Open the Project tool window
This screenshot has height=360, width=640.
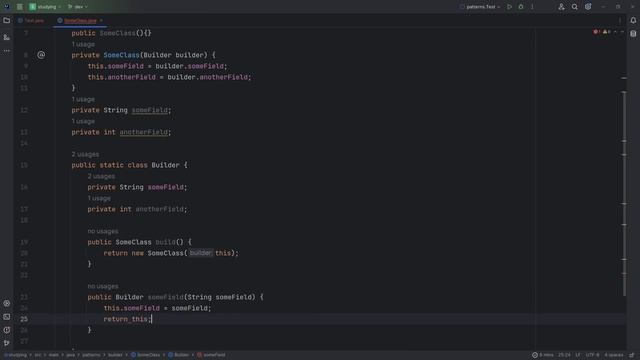click(7, 20)
